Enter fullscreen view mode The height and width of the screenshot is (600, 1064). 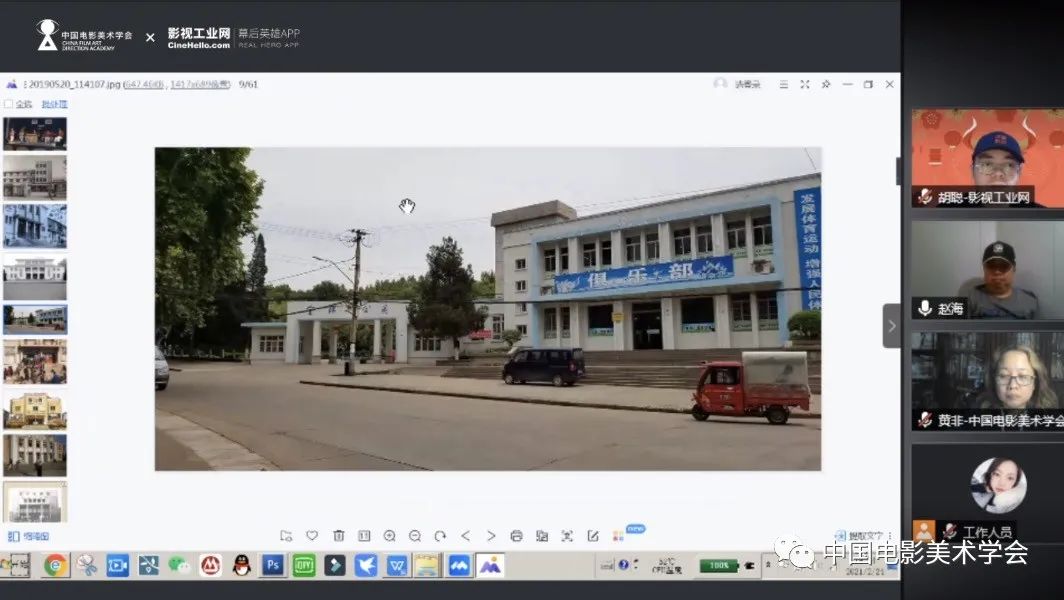(x=805, y=85)
